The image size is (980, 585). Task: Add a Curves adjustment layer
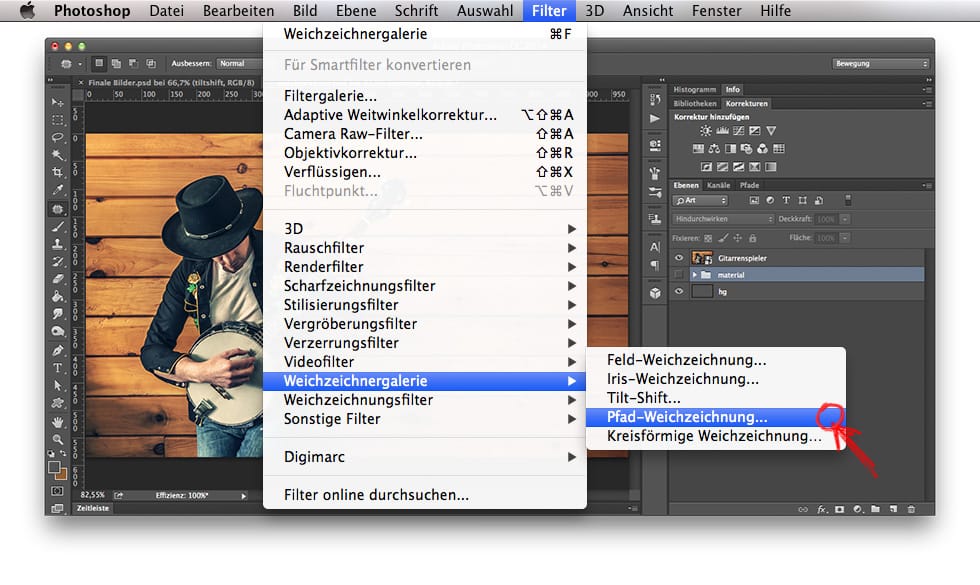(x=739, y=131)
